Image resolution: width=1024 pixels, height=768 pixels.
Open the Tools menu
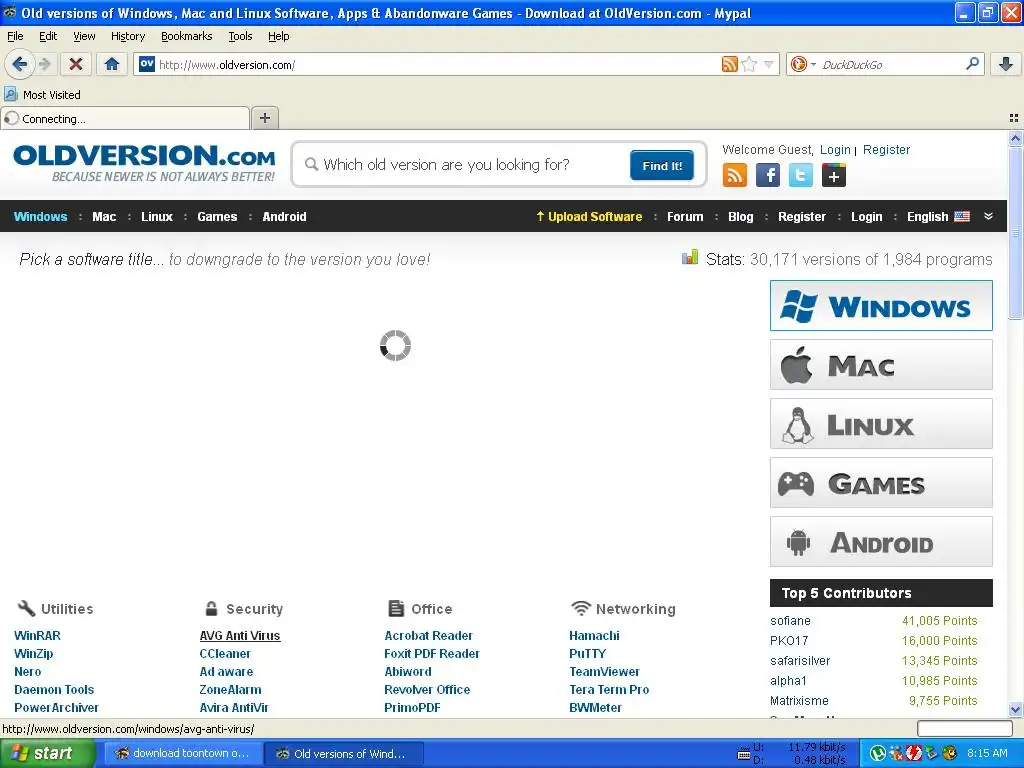[240, 36]
